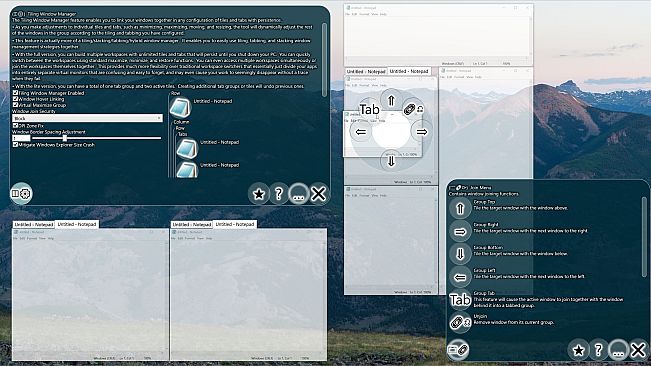This screenshot has width=651, height=366.
Task: Open the question mark help in Join Menu panel
Action: click(598, 350)
